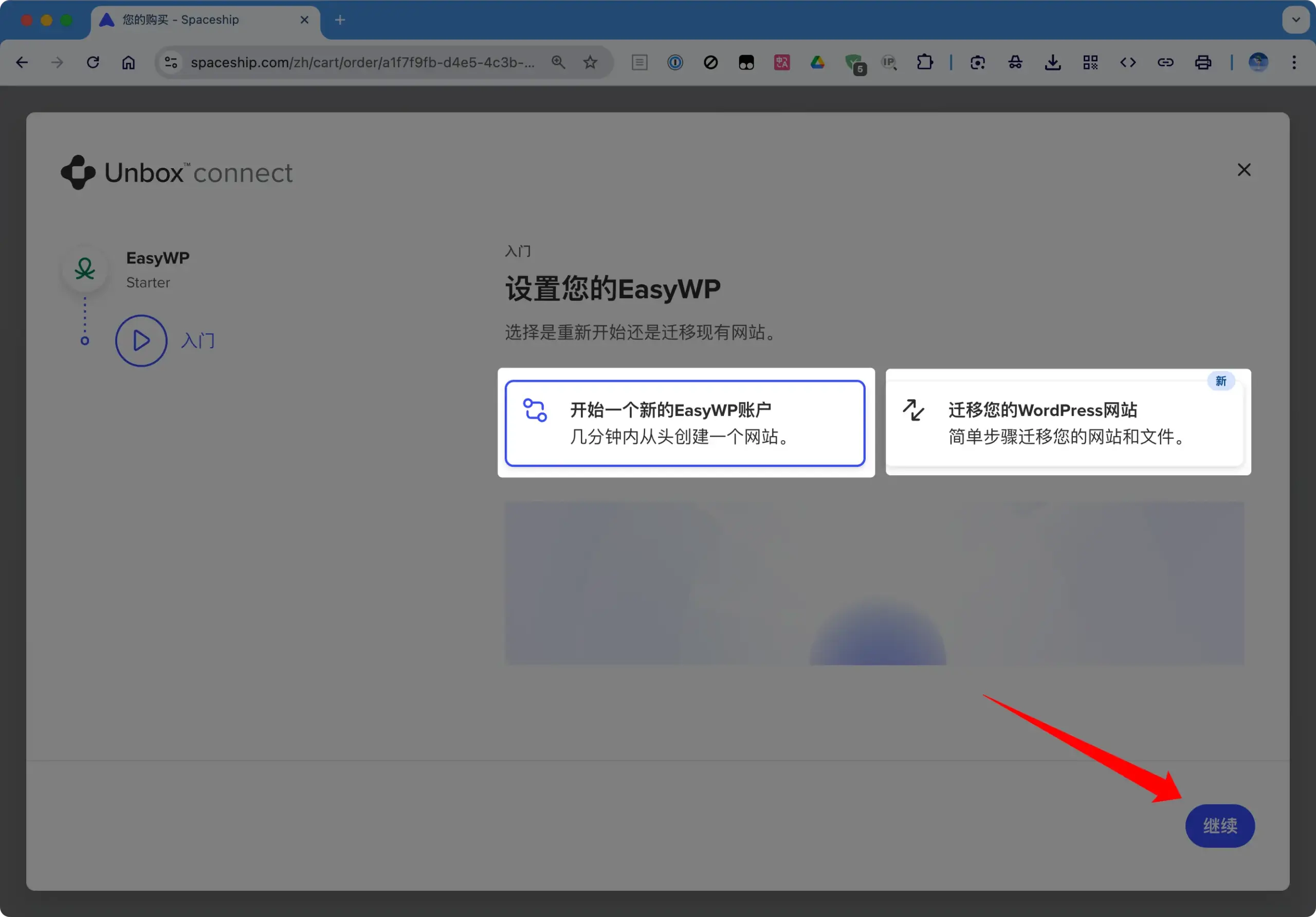
Task: Go forward in browser history
Action: (x=57, y=62)
